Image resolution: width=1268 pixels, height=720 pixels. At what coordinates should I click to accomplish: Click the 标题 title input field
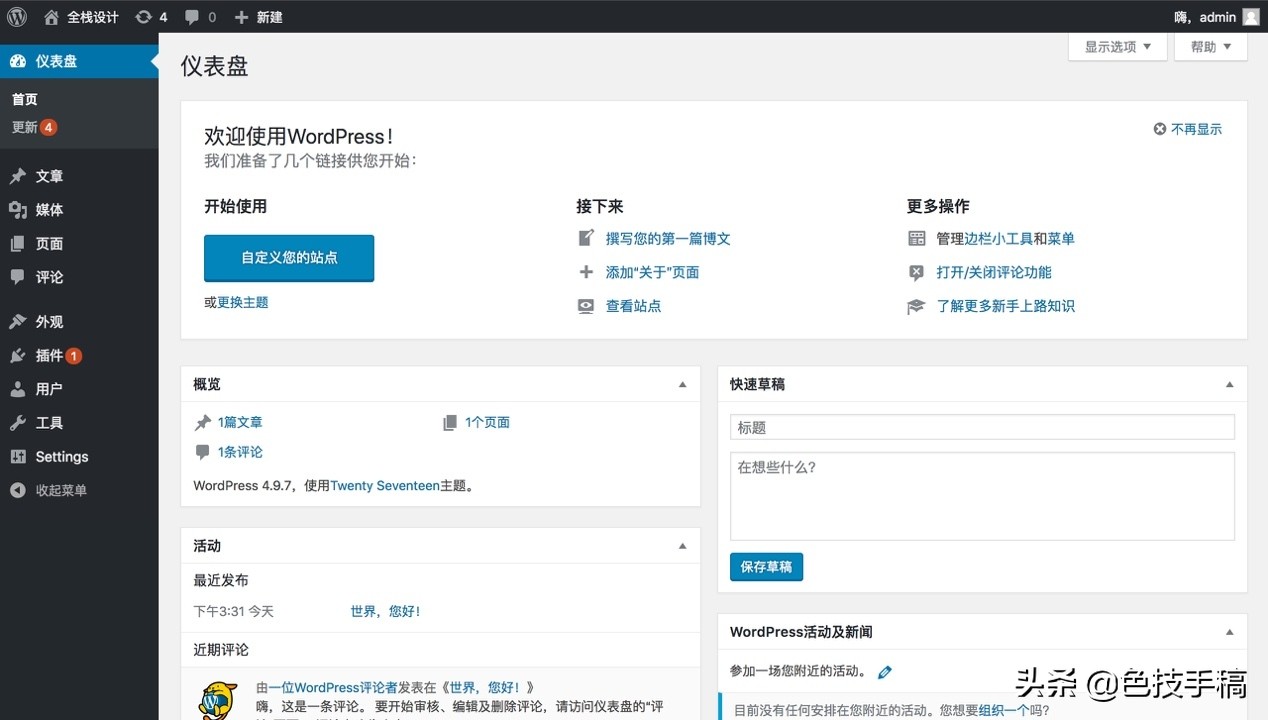(x=981, y=427)
